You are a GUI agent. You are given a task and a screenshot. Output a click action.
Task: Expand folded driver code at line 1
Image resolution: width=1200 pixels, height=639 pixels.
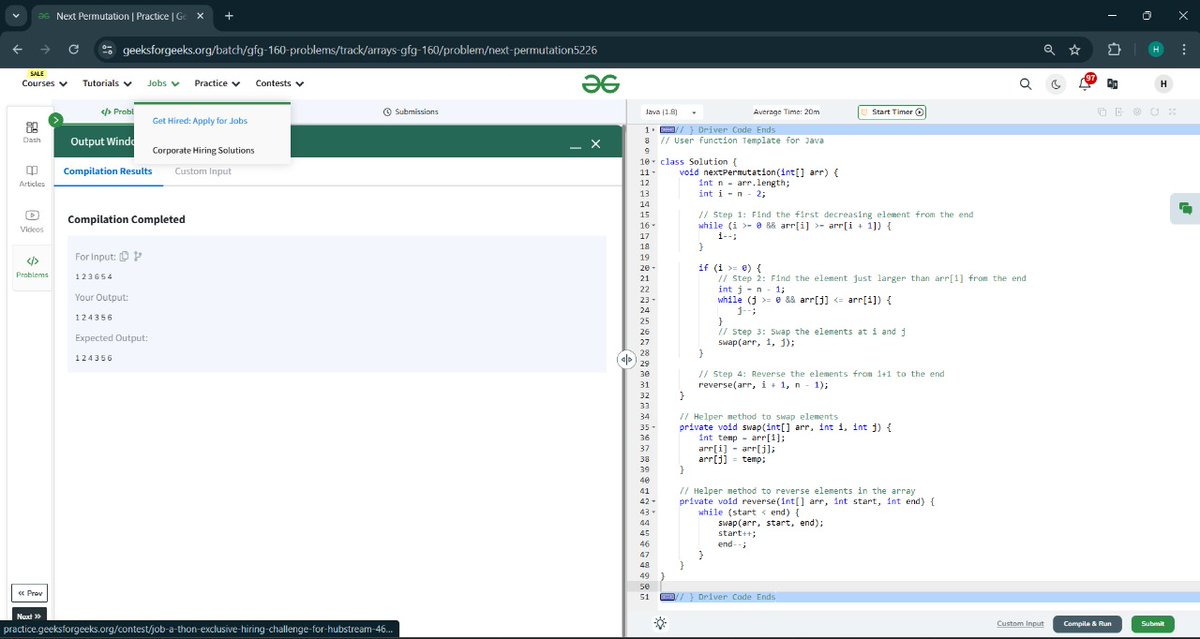(666, 130)
